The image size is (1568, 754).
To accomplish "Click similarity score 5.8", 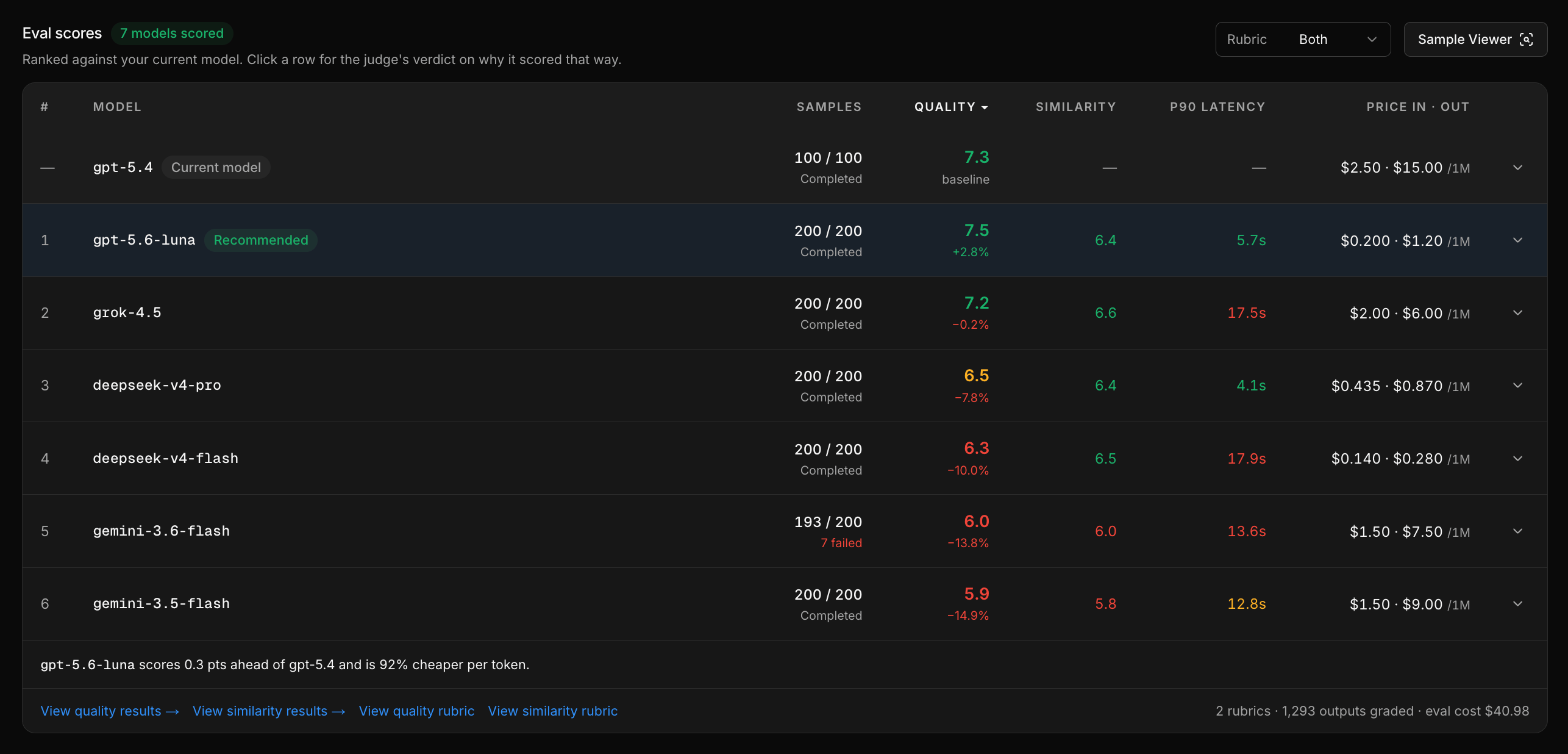I will pos(1105,604).
